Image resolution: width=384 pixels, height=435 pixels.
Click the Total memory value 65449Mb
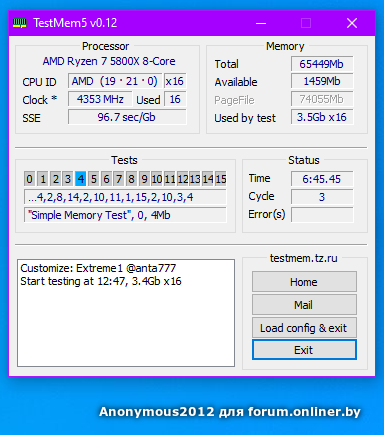click(x=322, y=64)
